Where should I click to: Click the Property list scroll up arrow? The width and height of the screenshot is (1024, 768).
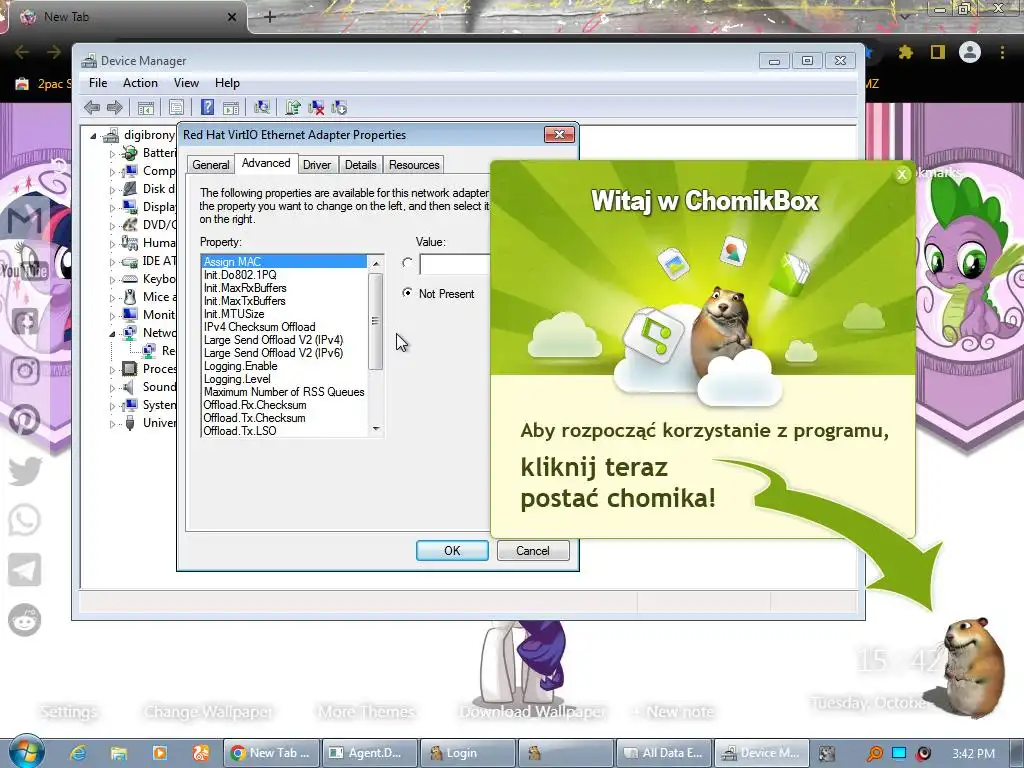point(376,263)
